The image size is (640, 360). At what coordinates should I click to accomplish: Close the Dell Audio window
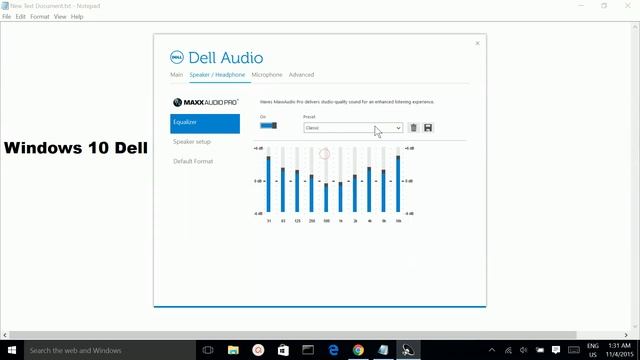tap(477, 43)
